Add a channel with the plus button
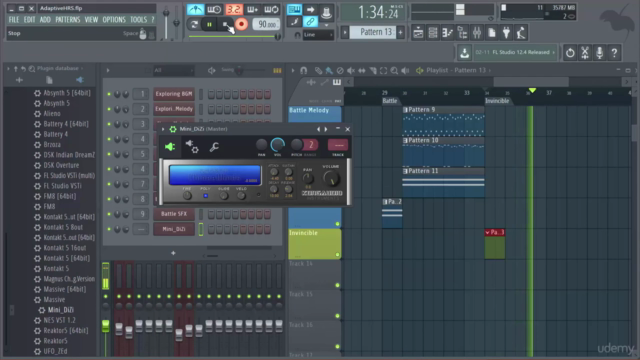The height and width of the screenshot is (360, 640). coord(173,253)
